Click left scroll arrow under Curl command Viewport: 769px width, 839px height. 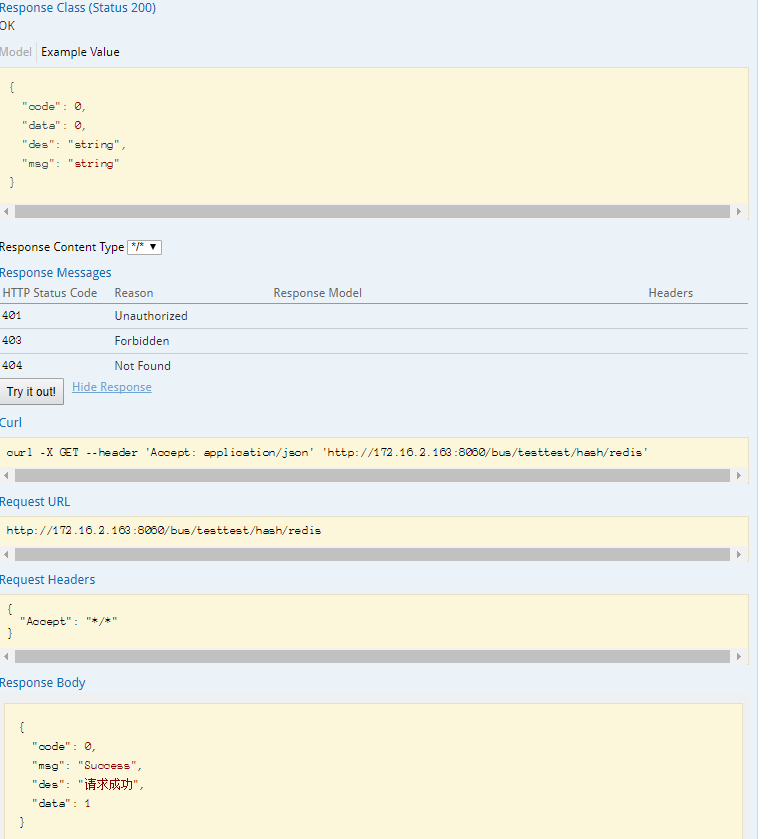tap(6, 476)
